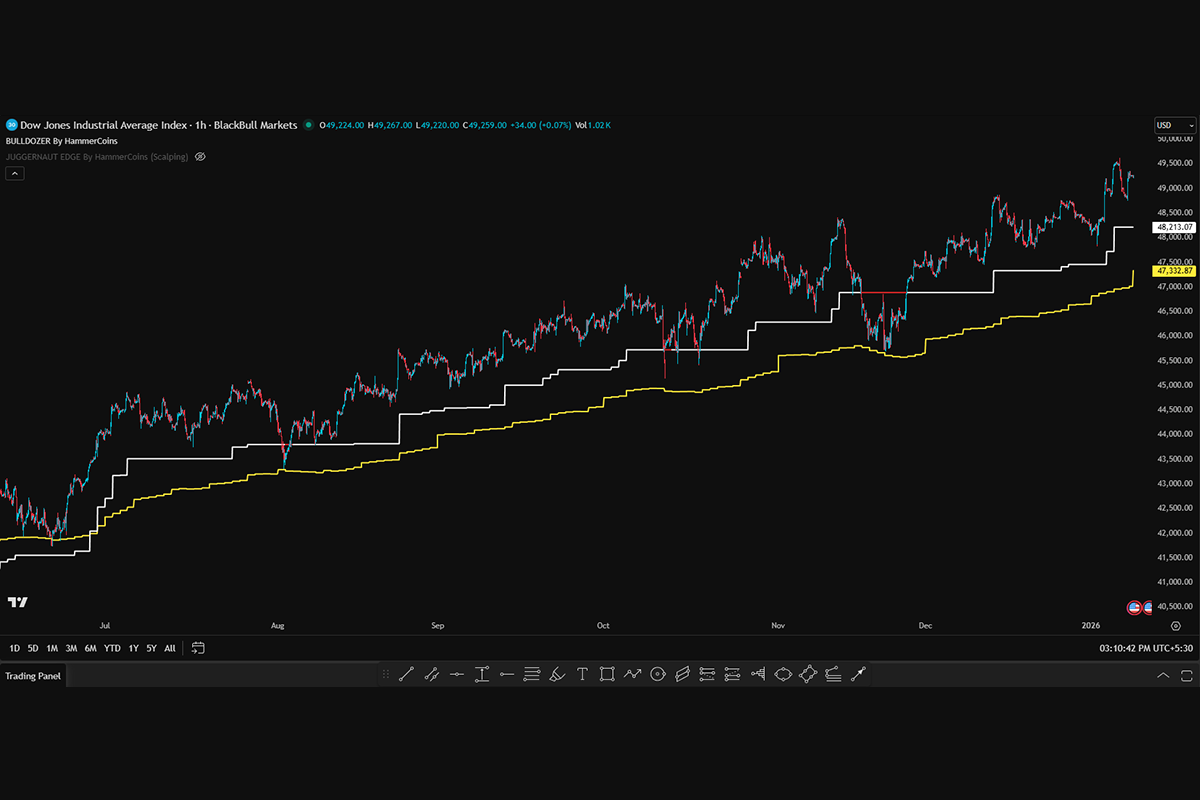Image resolution: width=1200 pixels, height=800 pixels.
Task: Select the Trend Line drawing tool
Action: pos(406,675)
